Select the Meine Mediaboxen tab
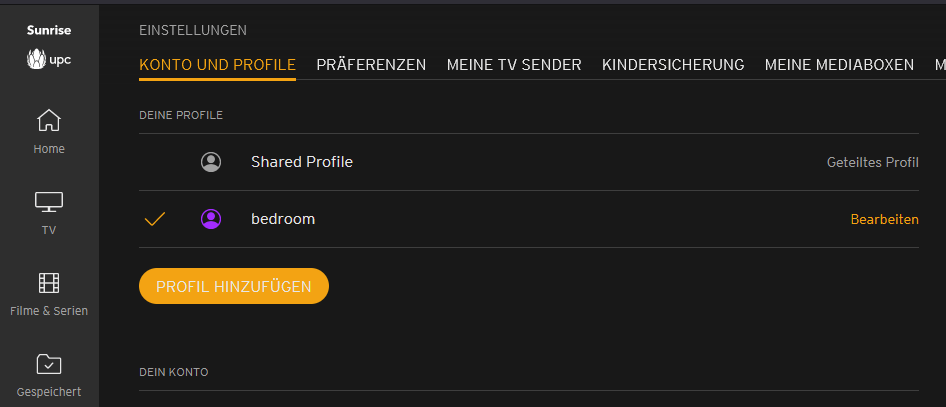 pos(839,65)
